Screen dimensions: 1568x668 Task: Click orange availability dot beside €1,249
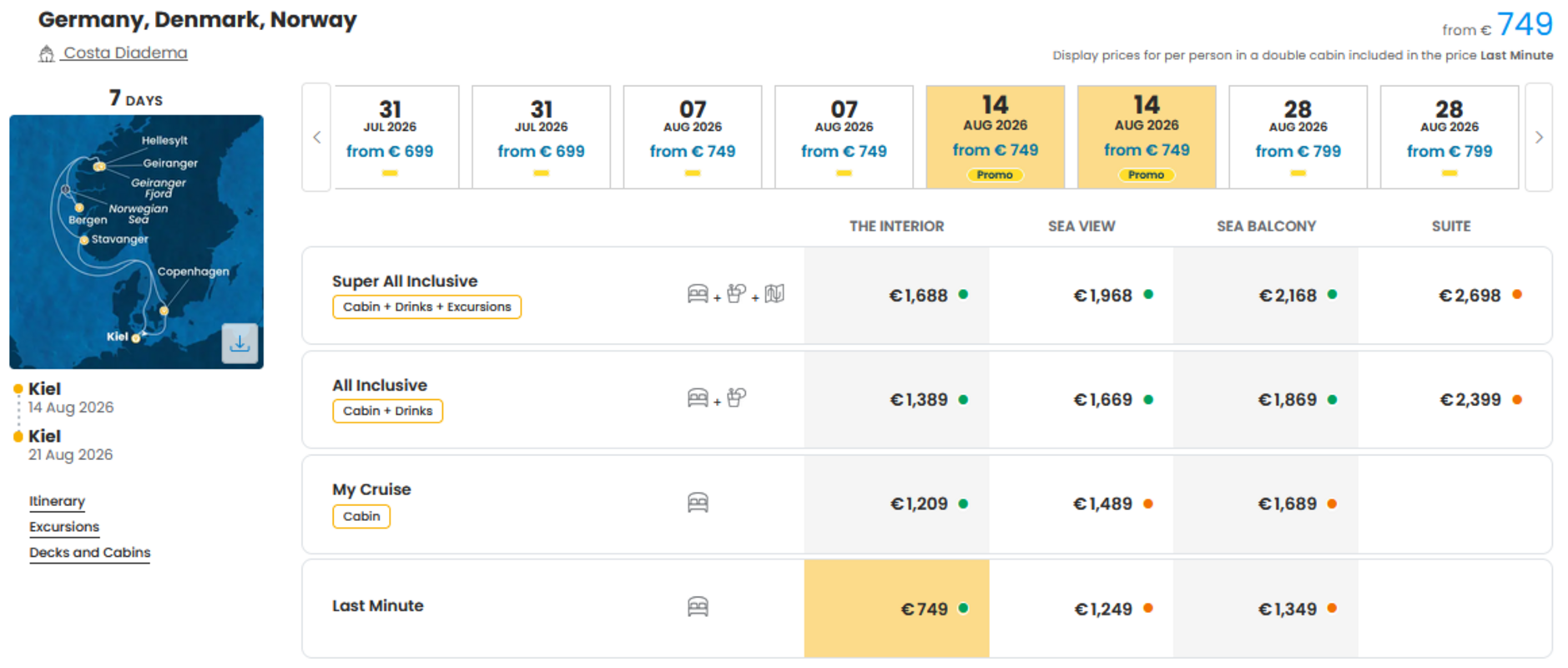click(1148, 609)
